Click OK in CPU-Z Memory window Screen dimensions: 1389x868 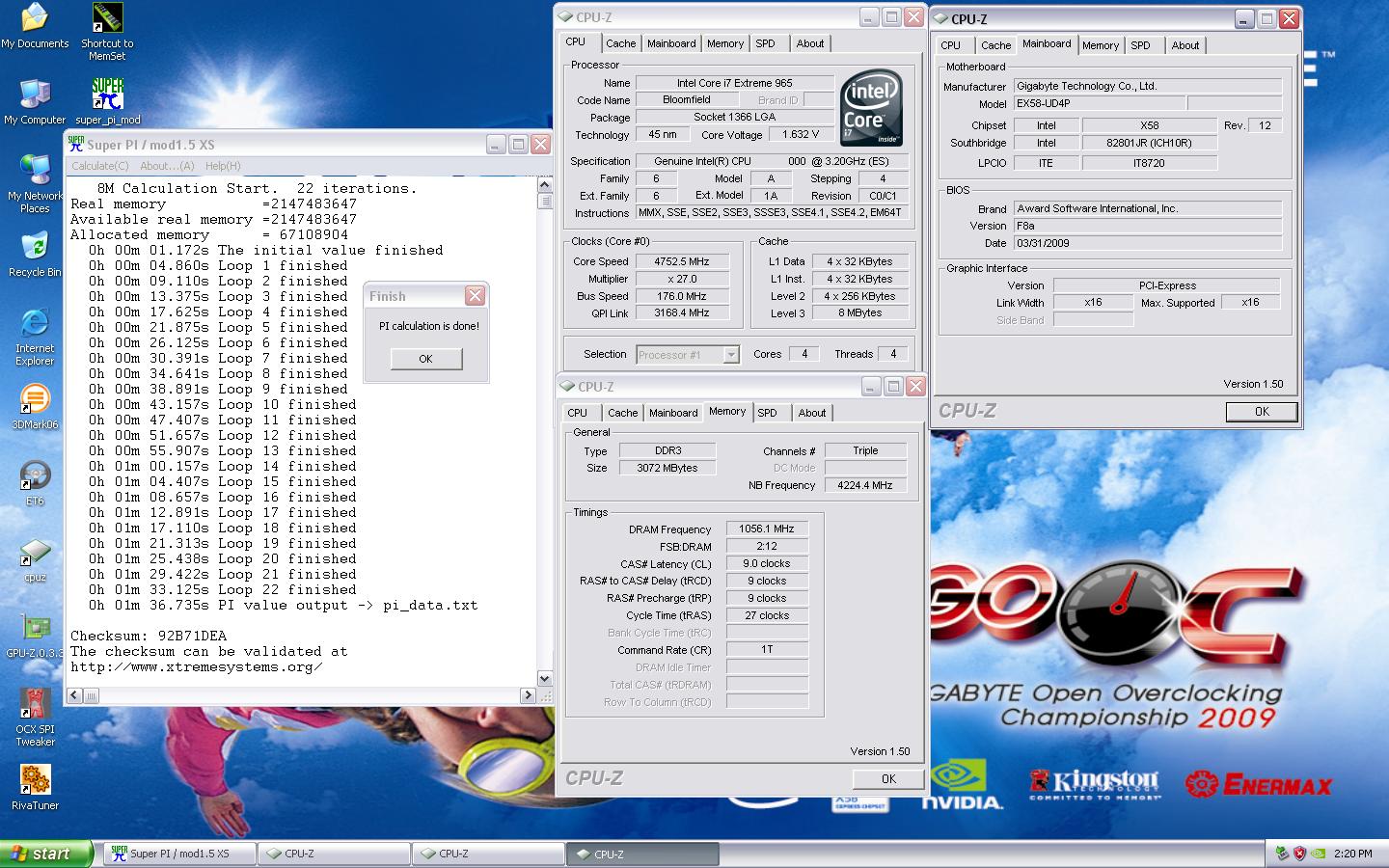(x=888, y=779)
